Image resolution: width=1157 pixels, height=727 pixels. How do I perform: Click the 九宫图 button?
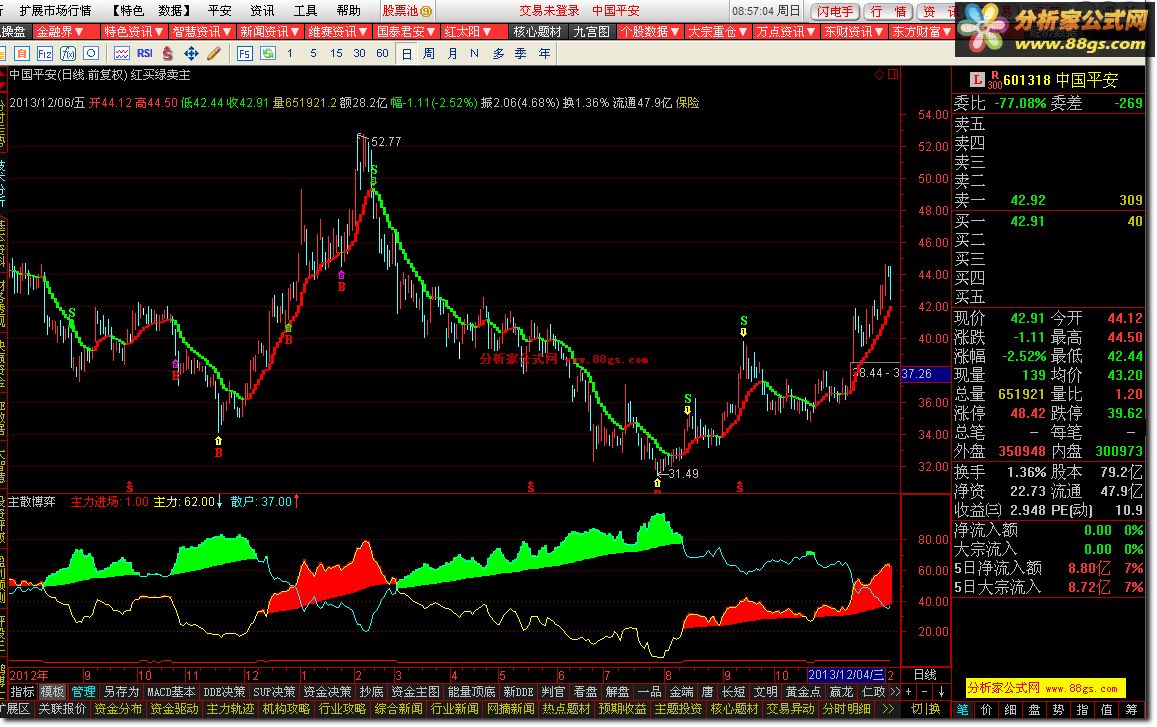pyautogui.click(x=592, y=32)
